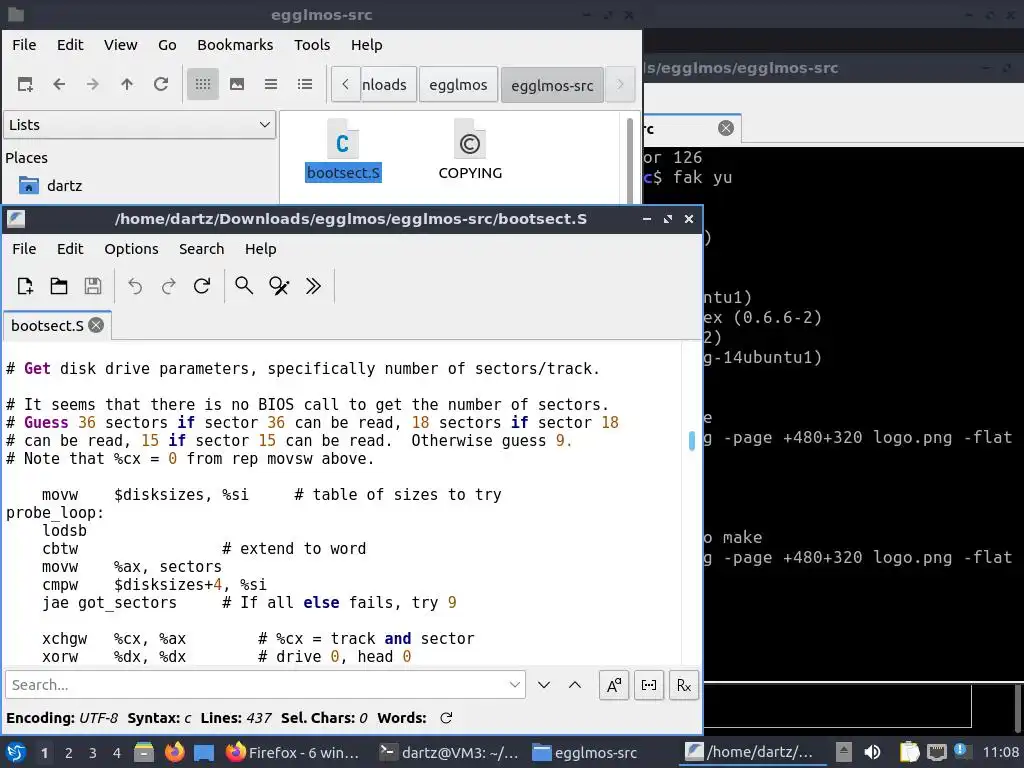The height and width of the screenshot is (768, 1024).
Task: Open the start menu on taskbar
Action: [x=16, y=752]
